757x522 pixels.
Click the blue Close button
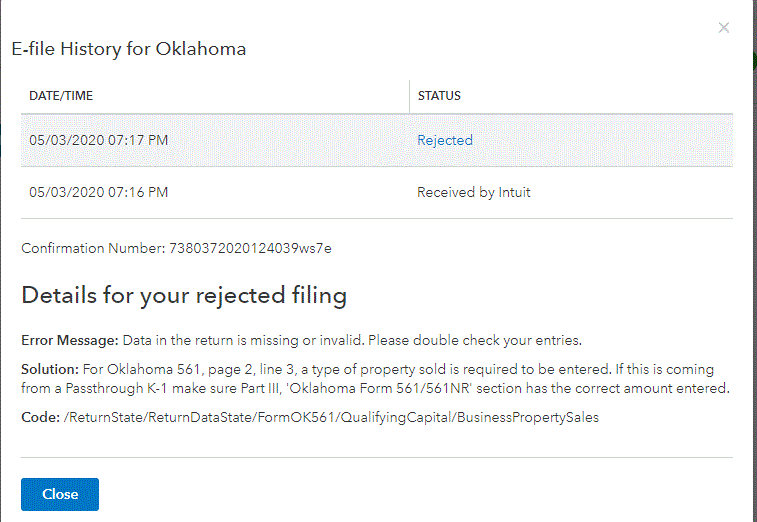click(x=60, y=494)
